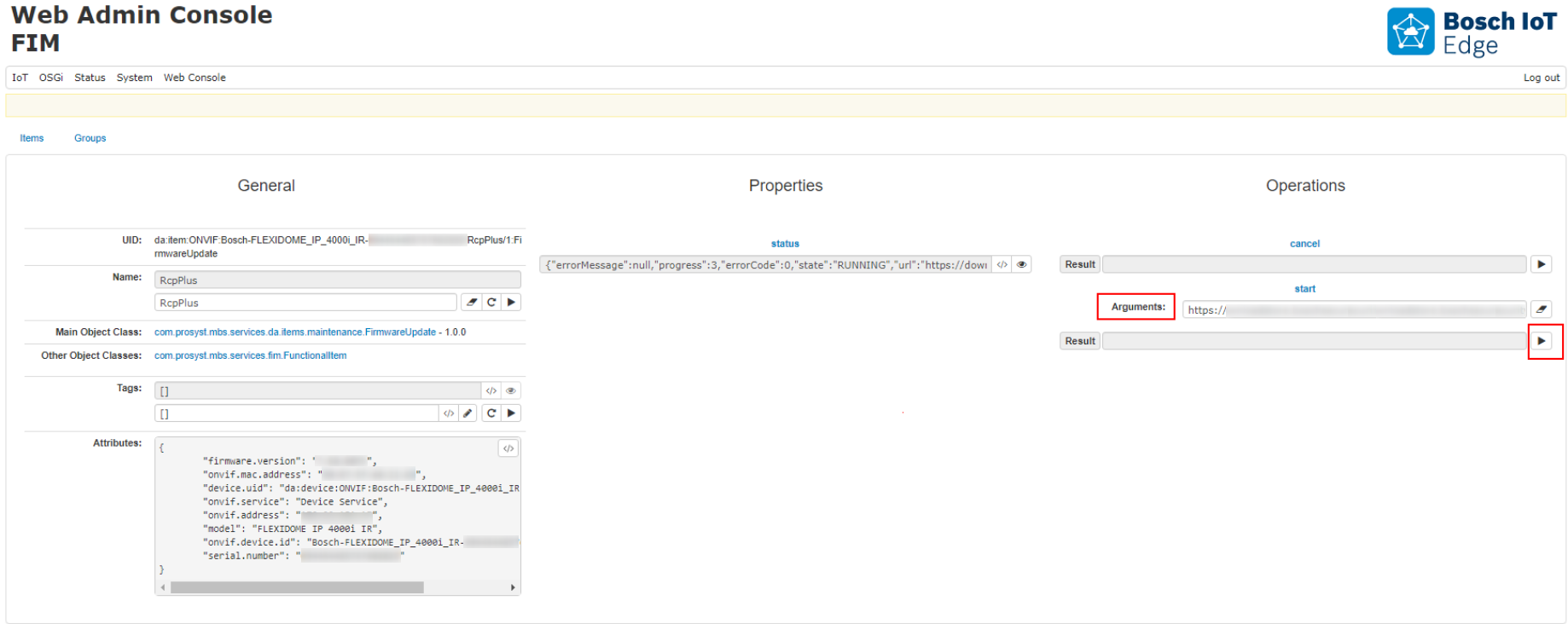Click the Attributes horizontal scrollbar

pyautogui.click(x=297, y=587)
